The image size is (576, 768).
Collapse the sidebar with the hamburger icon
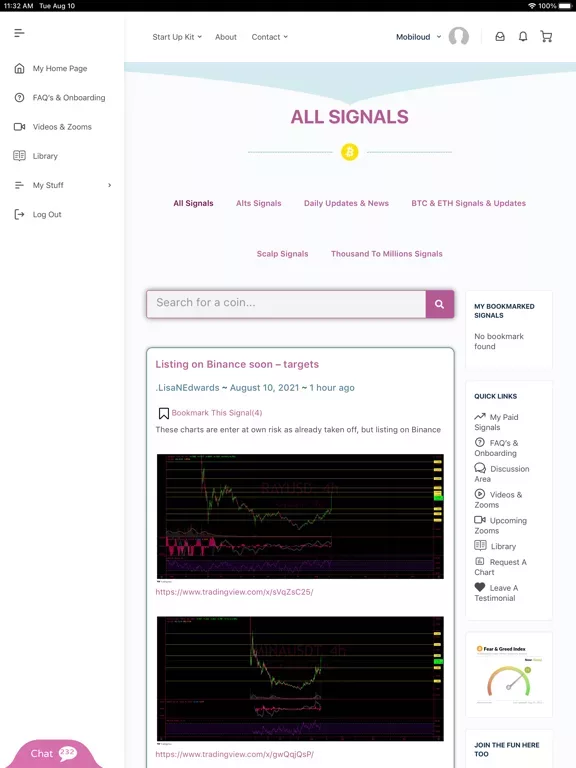tap(19, 33)
